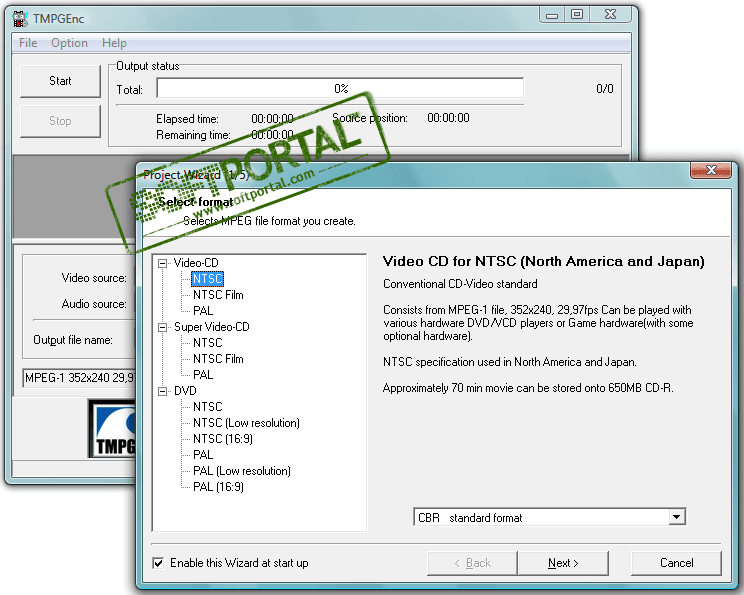Click the Total progress bar
The width and height of the screenshot is (744, 595).
click(340, 89)
